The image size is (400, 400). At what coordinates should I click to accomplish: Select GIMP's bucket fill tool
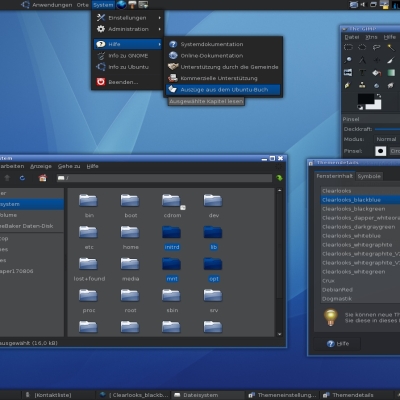point(377,72)
